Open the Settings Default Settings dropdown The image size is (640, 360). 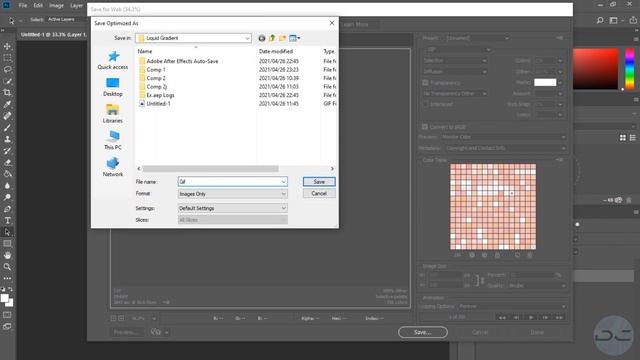click(233, 208)
